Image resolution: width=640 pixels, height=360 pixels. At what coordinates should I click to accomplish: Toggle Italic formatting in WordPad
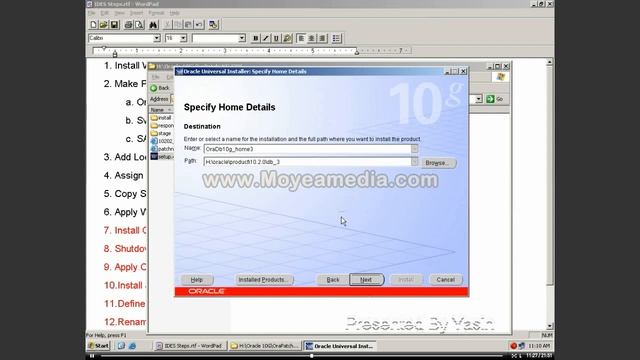click(266, 38)
